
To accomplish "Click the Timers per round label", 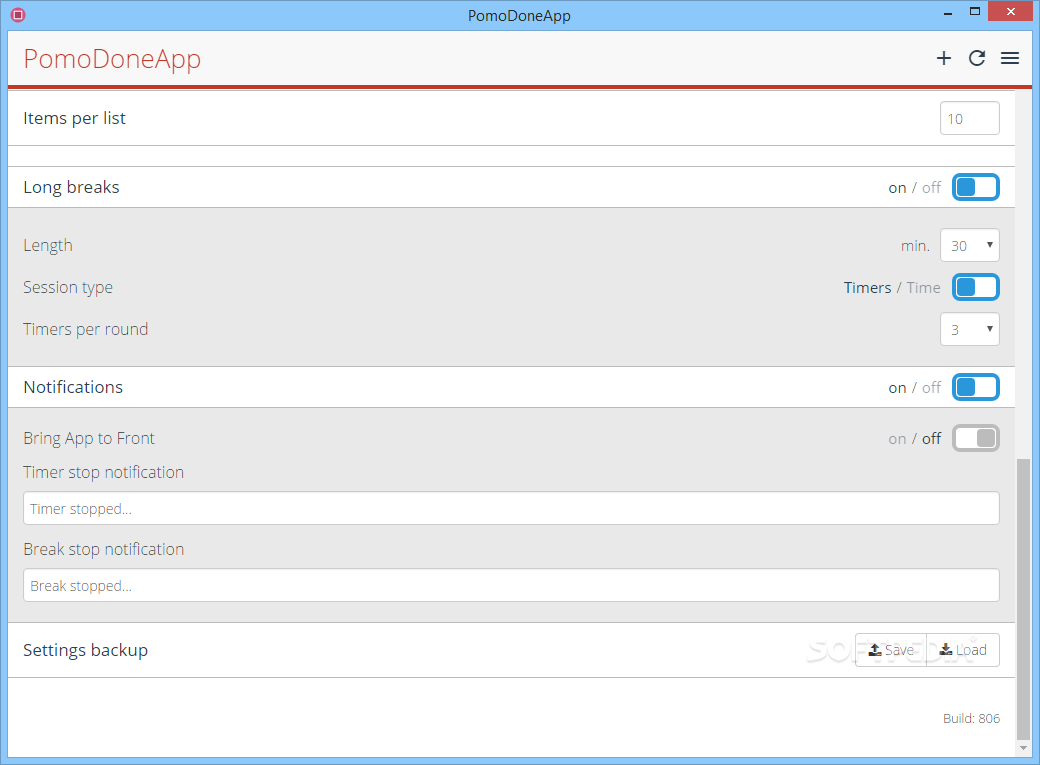I will pyautogui.click(x=86, y=329).
